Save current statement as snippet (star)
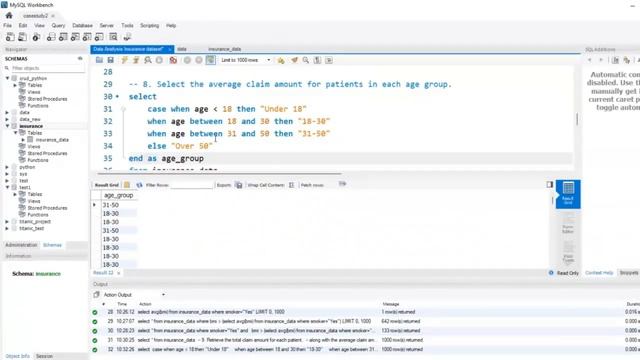The height and width of the screenshot is (360, 640). 281,60
